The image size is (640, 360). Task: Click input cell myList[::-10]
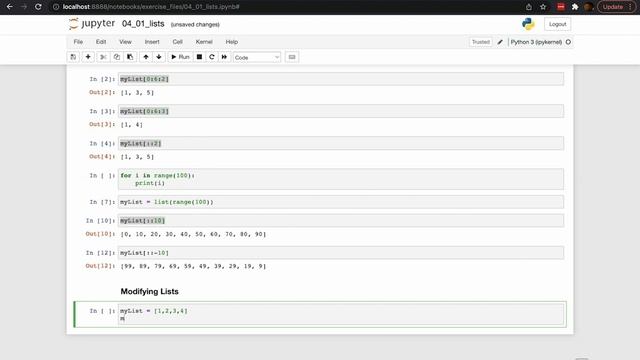[x=341, y=253]
